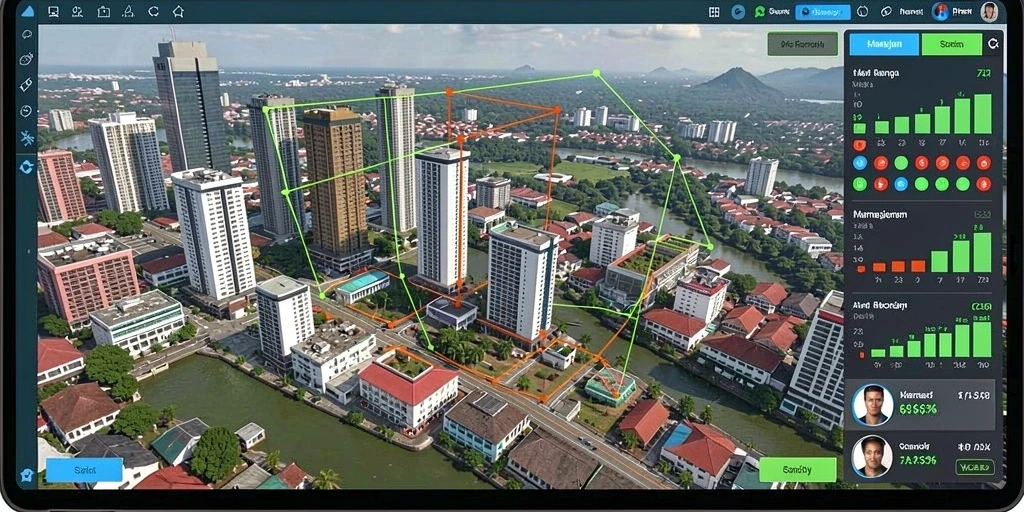Go to home via the house icon

coord(178,11)
